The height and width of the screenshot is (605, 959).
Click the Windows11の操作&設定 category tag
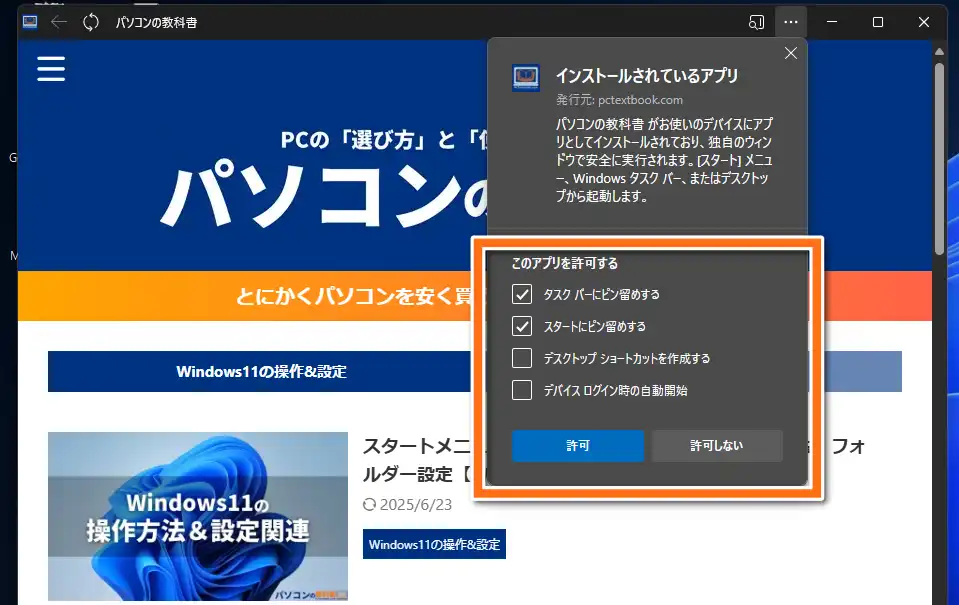pyautogui.click(x=434, y=544)
